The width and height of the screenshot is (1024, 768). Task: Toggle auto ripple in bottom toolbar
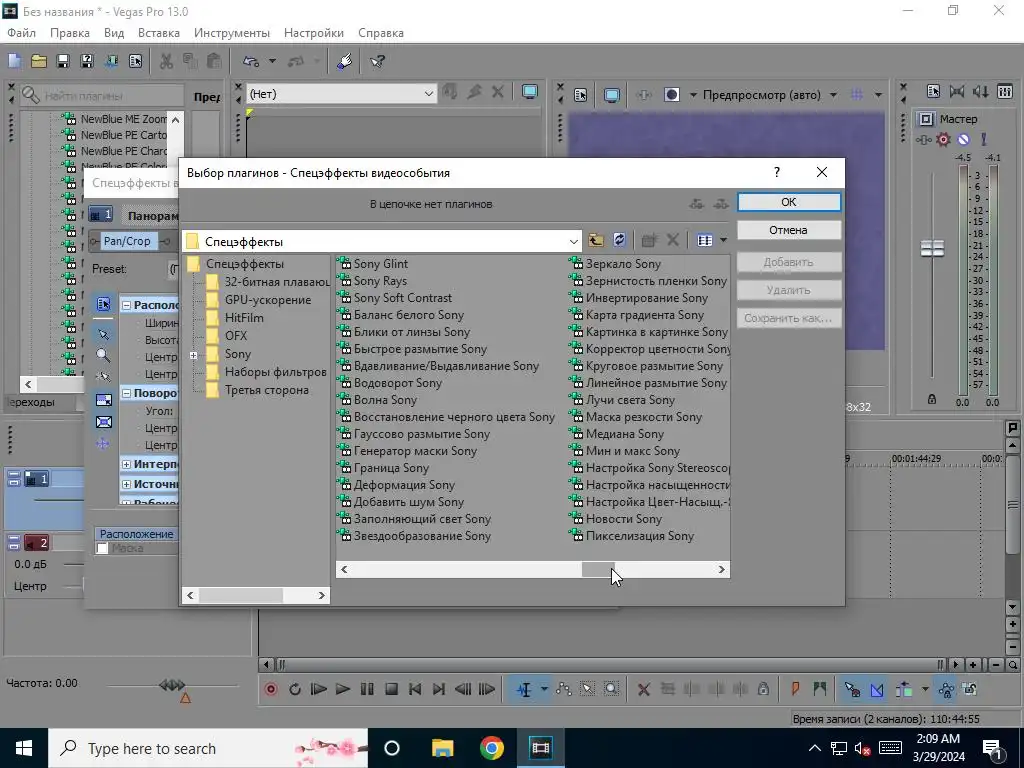(904, 689)
